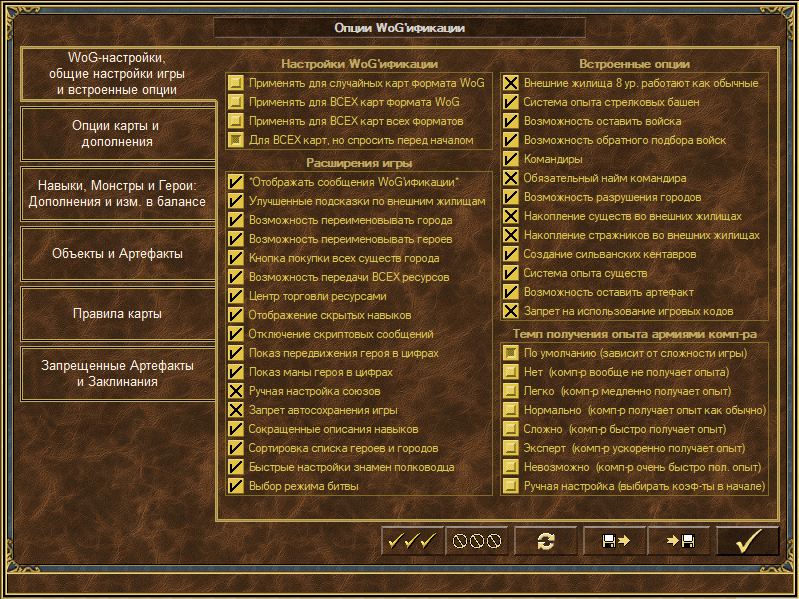Viewport: 799px width, 599px height.
Task: Toggle Создание сильванских кентавров checkbox
Action: pyautogui.click(x=511, y=254)
